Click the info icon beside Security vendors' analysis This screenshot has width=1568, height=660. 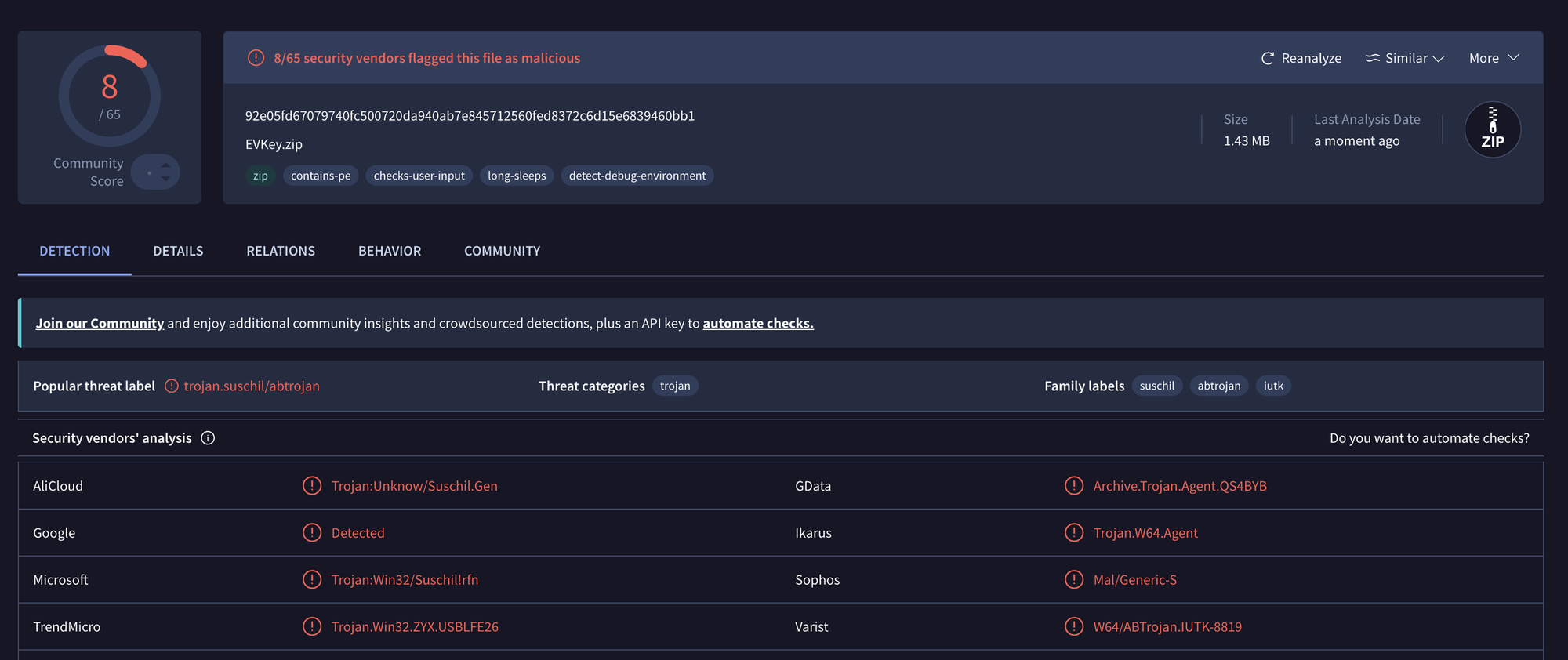tap(208, 438)
